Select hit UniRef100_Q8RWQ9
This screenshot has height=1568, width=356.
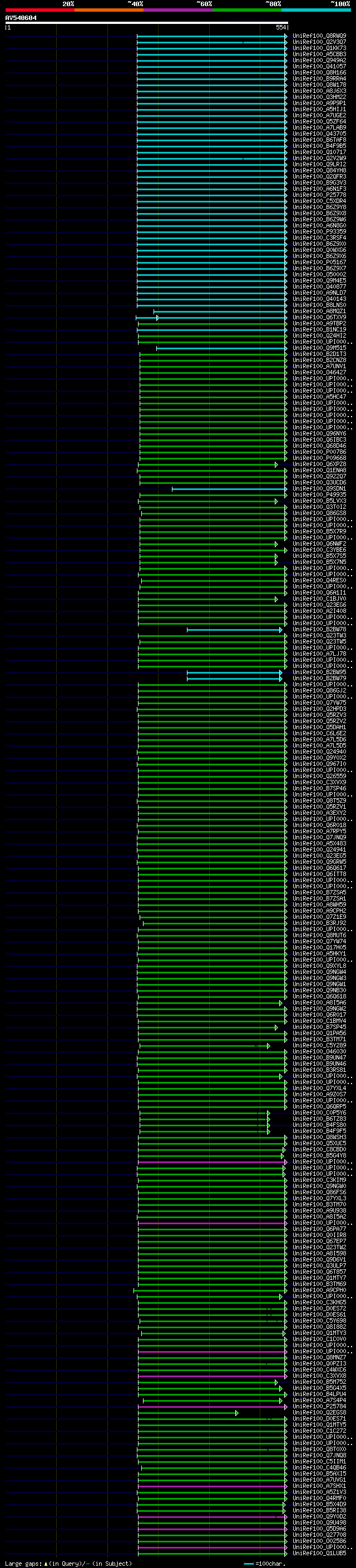[319, 36]
